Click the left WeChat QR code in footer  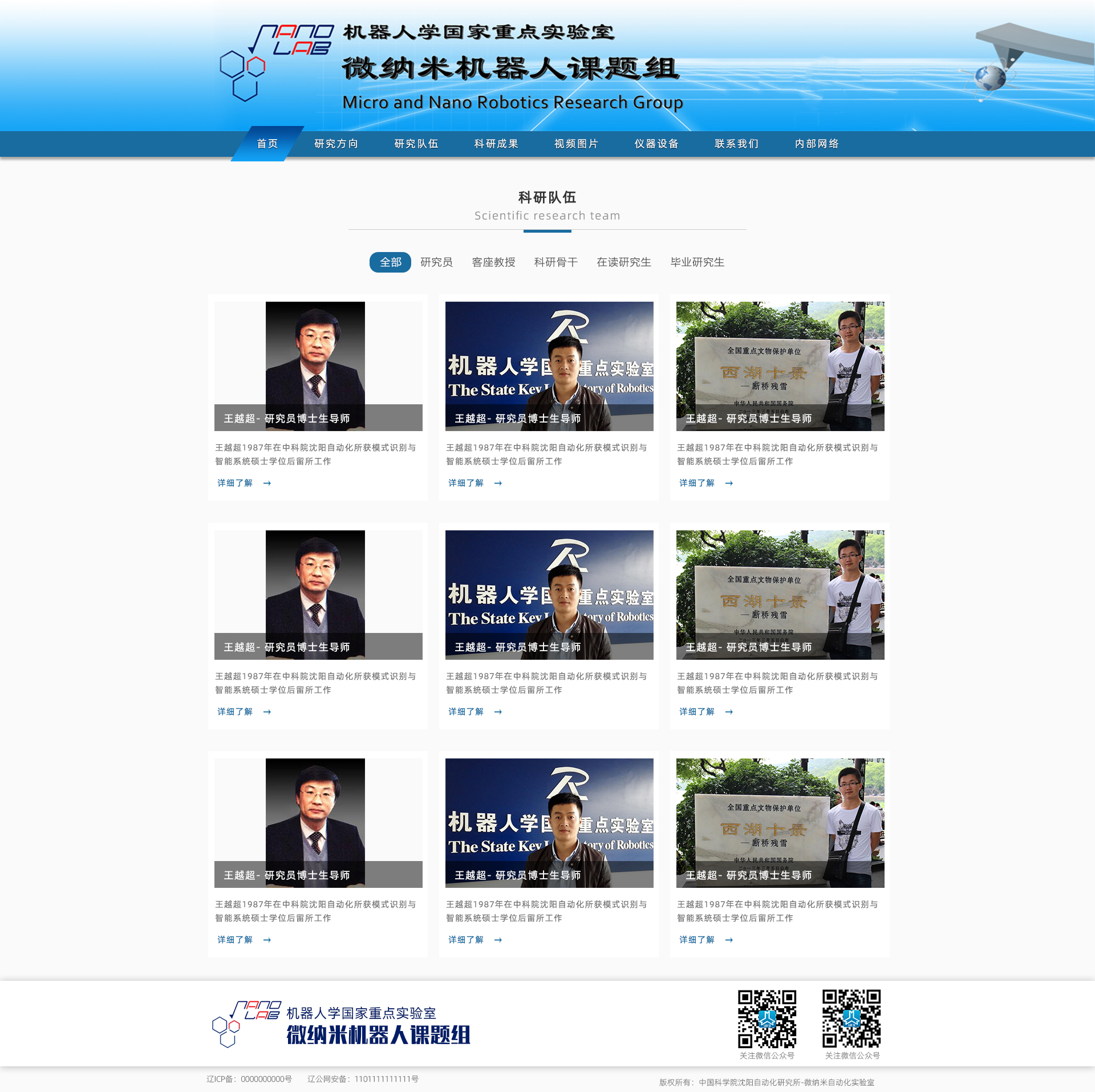click(x=766, y=1019)
